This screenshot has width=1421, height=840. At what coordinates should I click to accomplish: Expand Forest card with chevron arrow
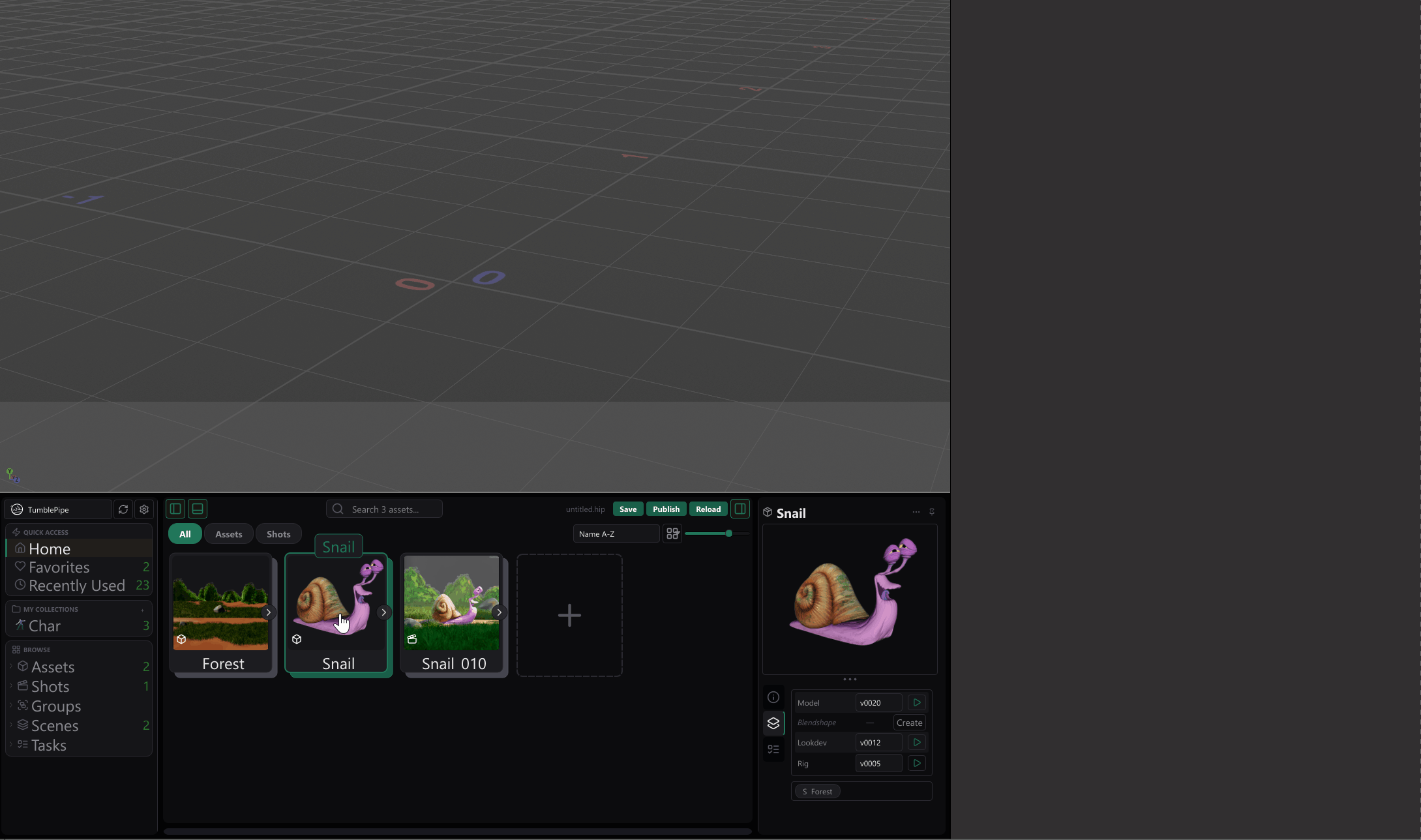(x=268, y=612)
